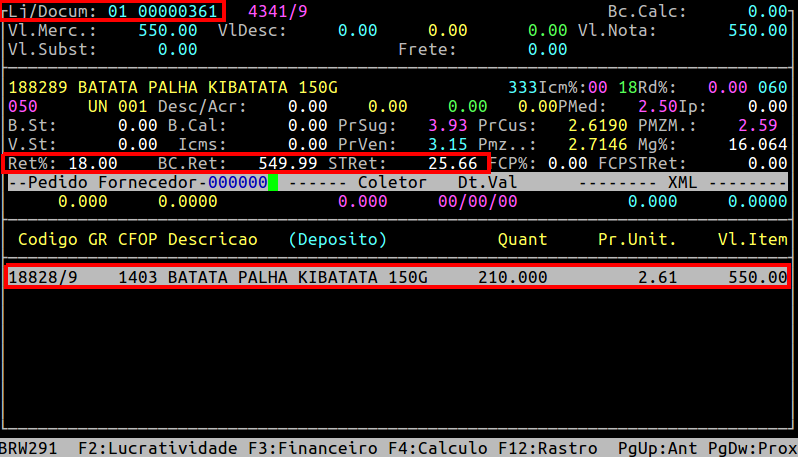798x457 pixels.
Task: Click the Pedido Fornecedor number field
Action: click(237, 183)
